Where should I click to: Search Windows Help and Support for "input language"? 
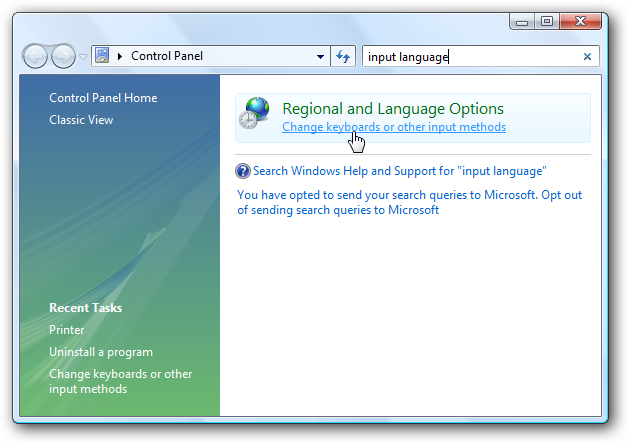tap(400, 171)
